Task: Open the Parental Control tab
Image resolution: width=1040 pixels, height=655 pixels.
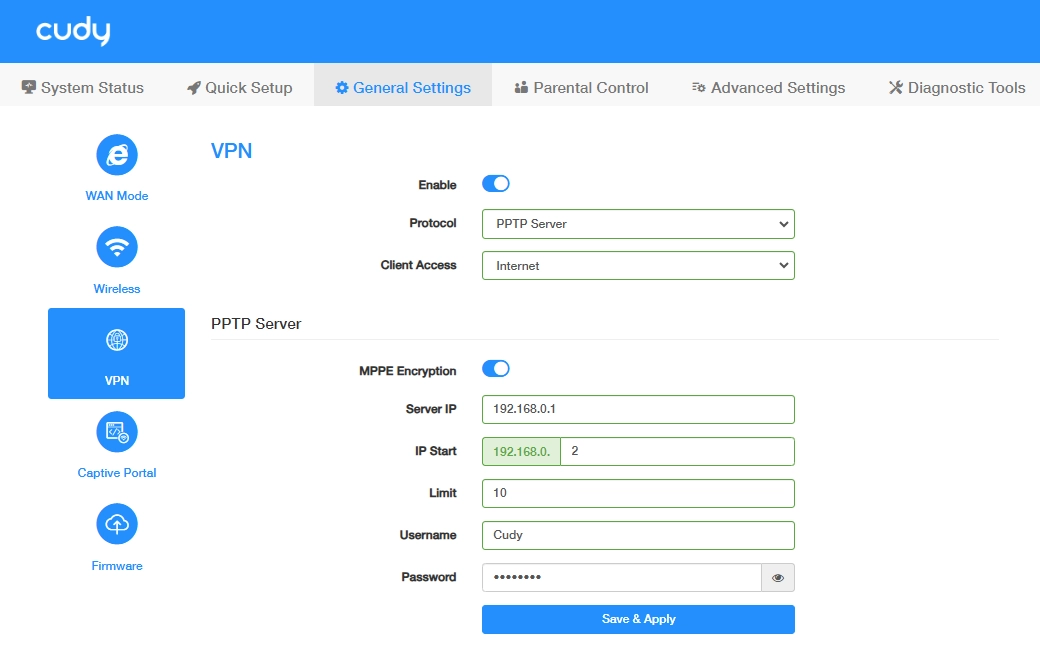Action: click(581, 88)
